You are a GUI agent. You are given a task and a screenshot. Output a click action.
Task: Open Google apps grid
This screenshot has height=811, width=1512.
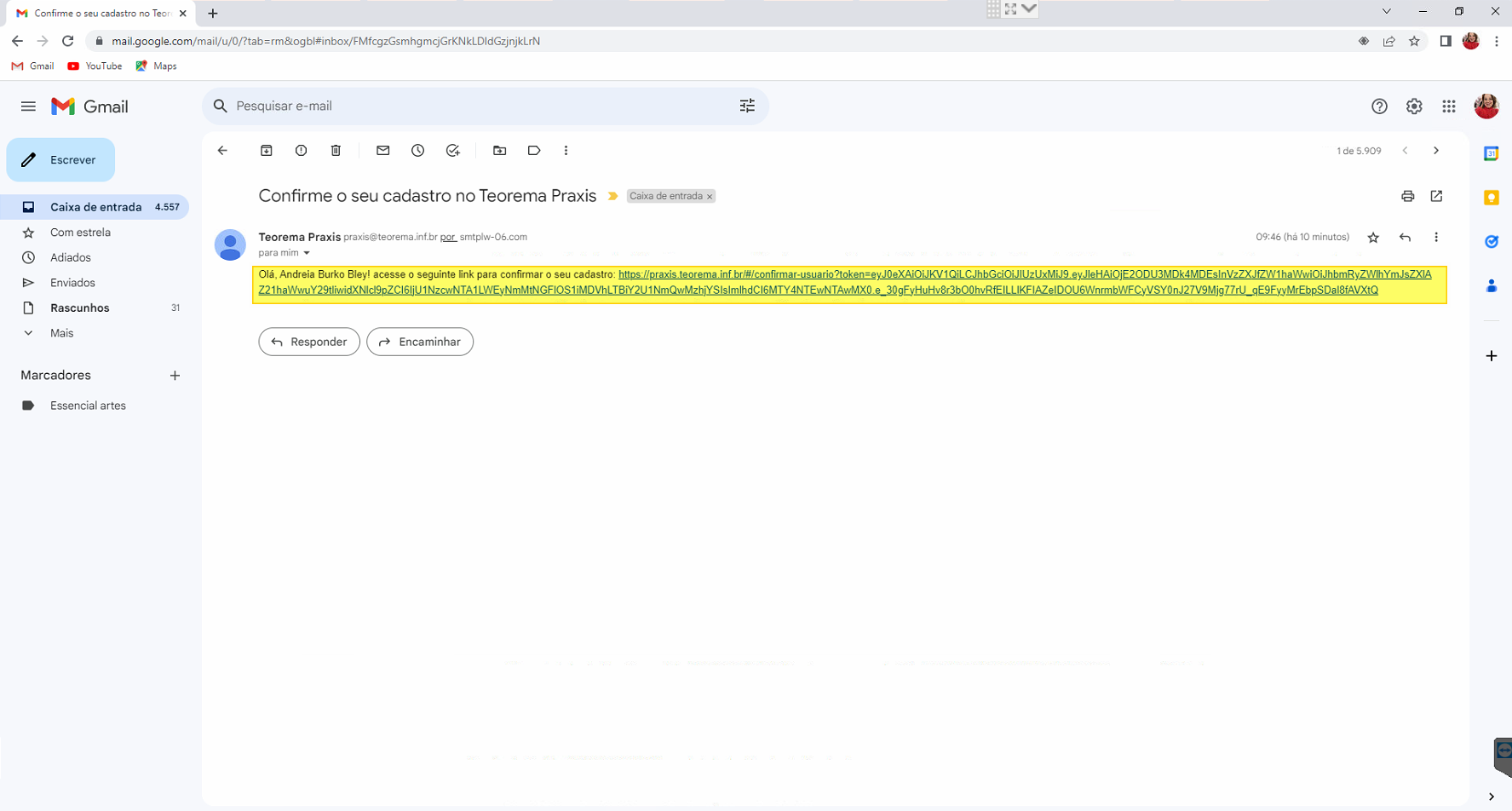click(x=1449, y=106)
